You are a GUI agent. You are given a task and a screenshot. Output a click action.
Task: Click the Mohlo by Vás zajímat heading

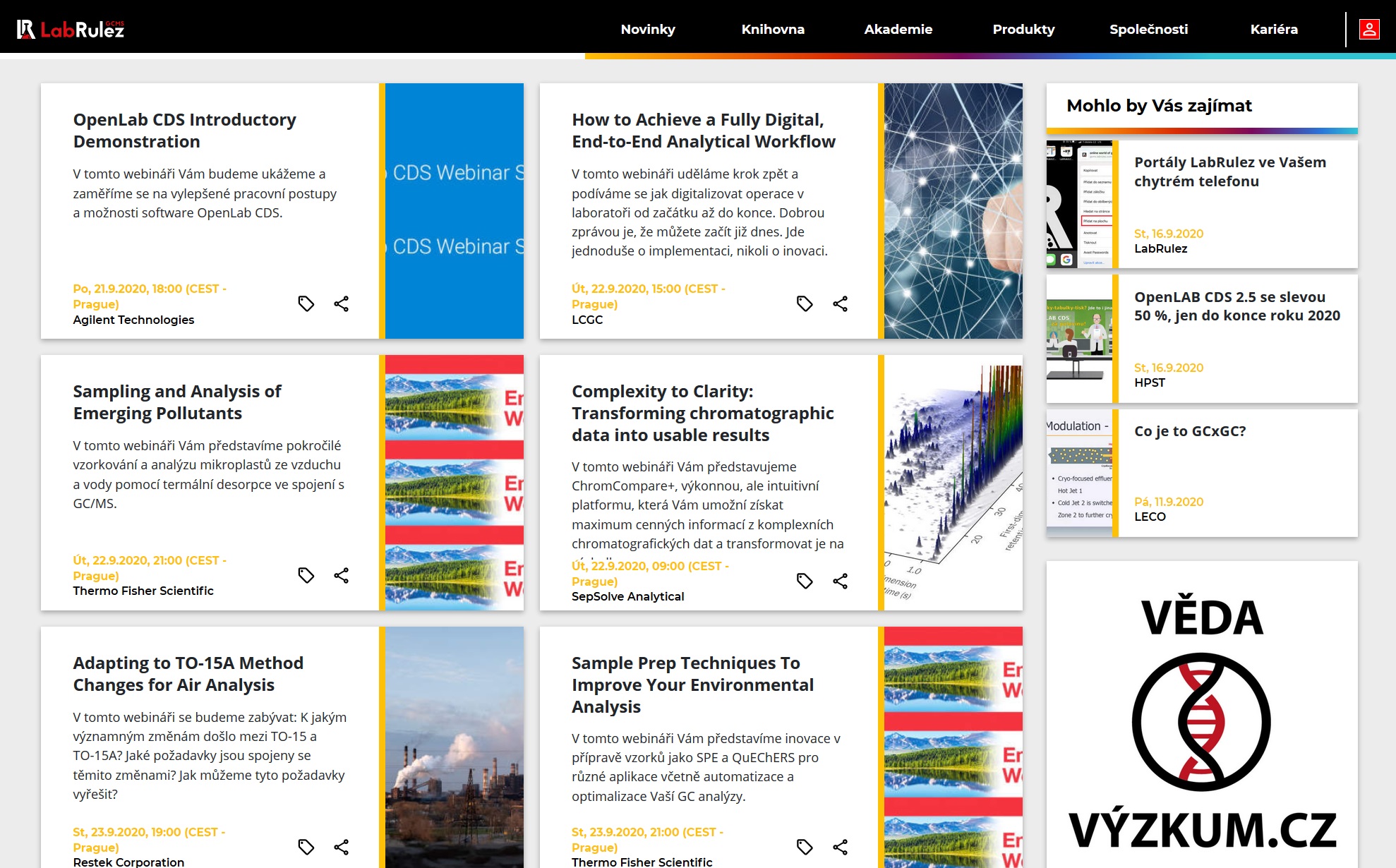(1159, 106)
